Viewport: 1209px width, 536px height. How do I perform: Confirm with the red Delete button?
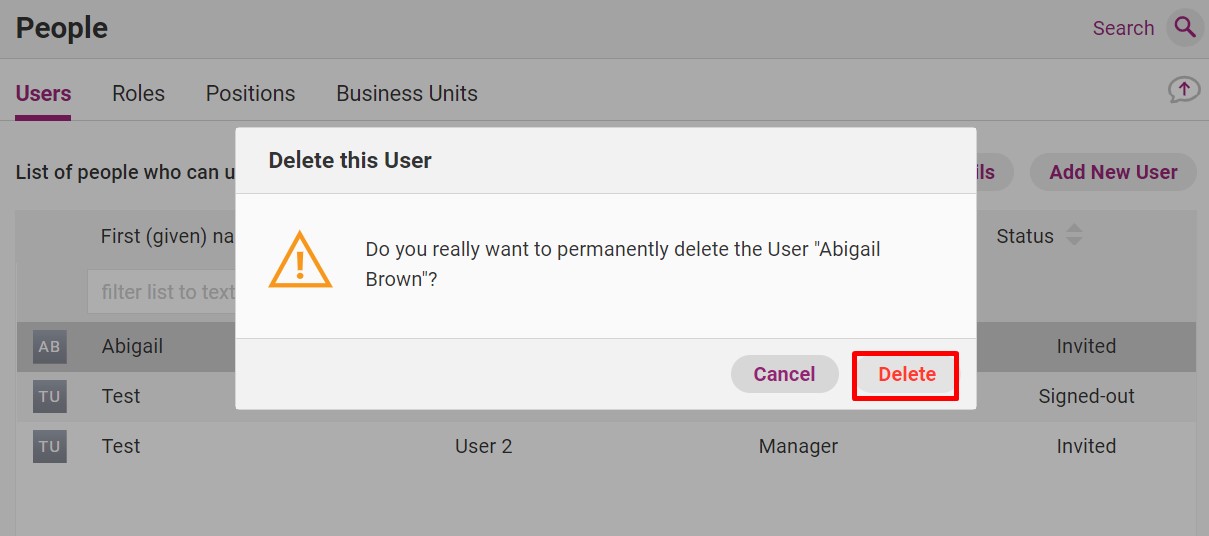[906, 375]
